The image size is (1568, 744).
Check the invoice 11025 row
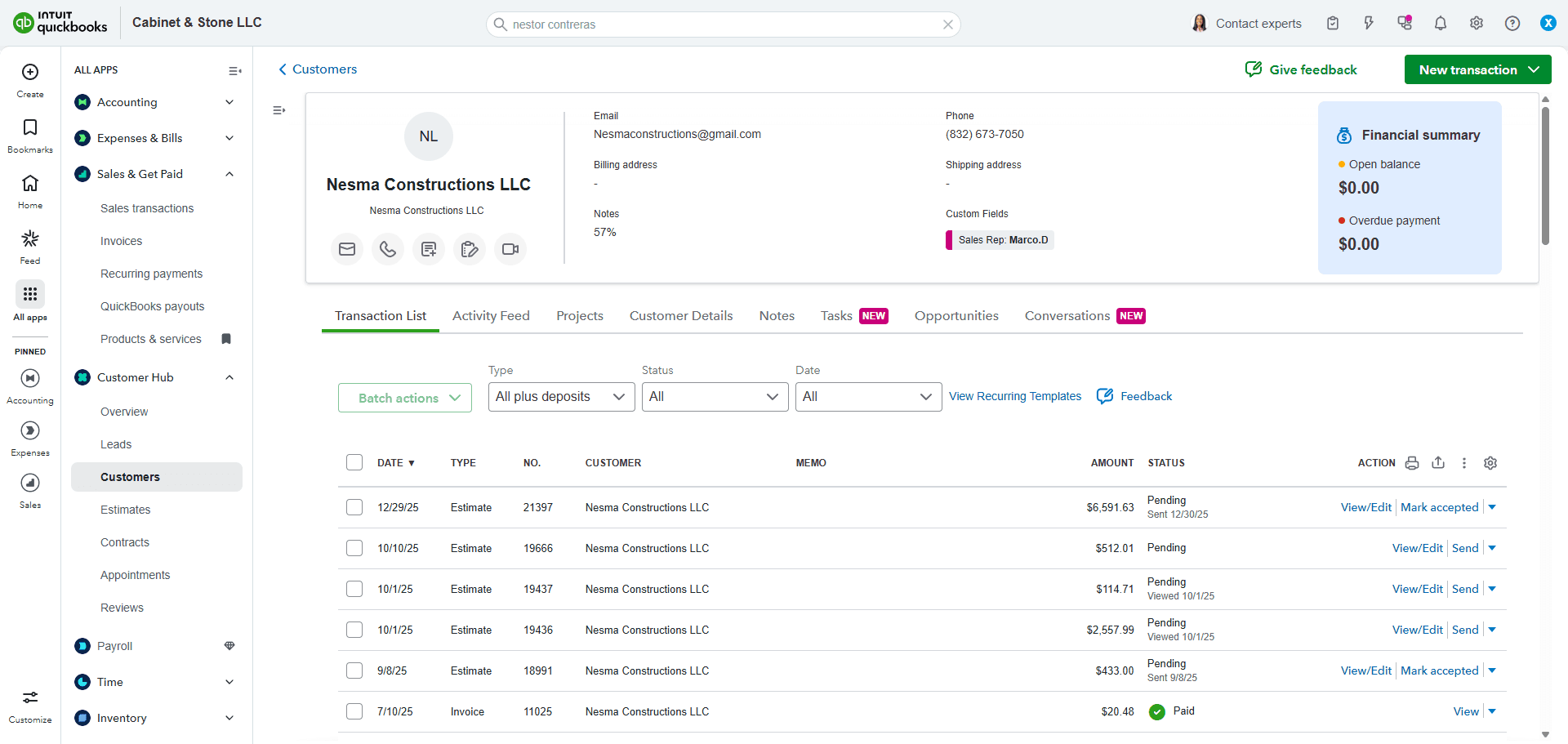click(x=354, y=711)
